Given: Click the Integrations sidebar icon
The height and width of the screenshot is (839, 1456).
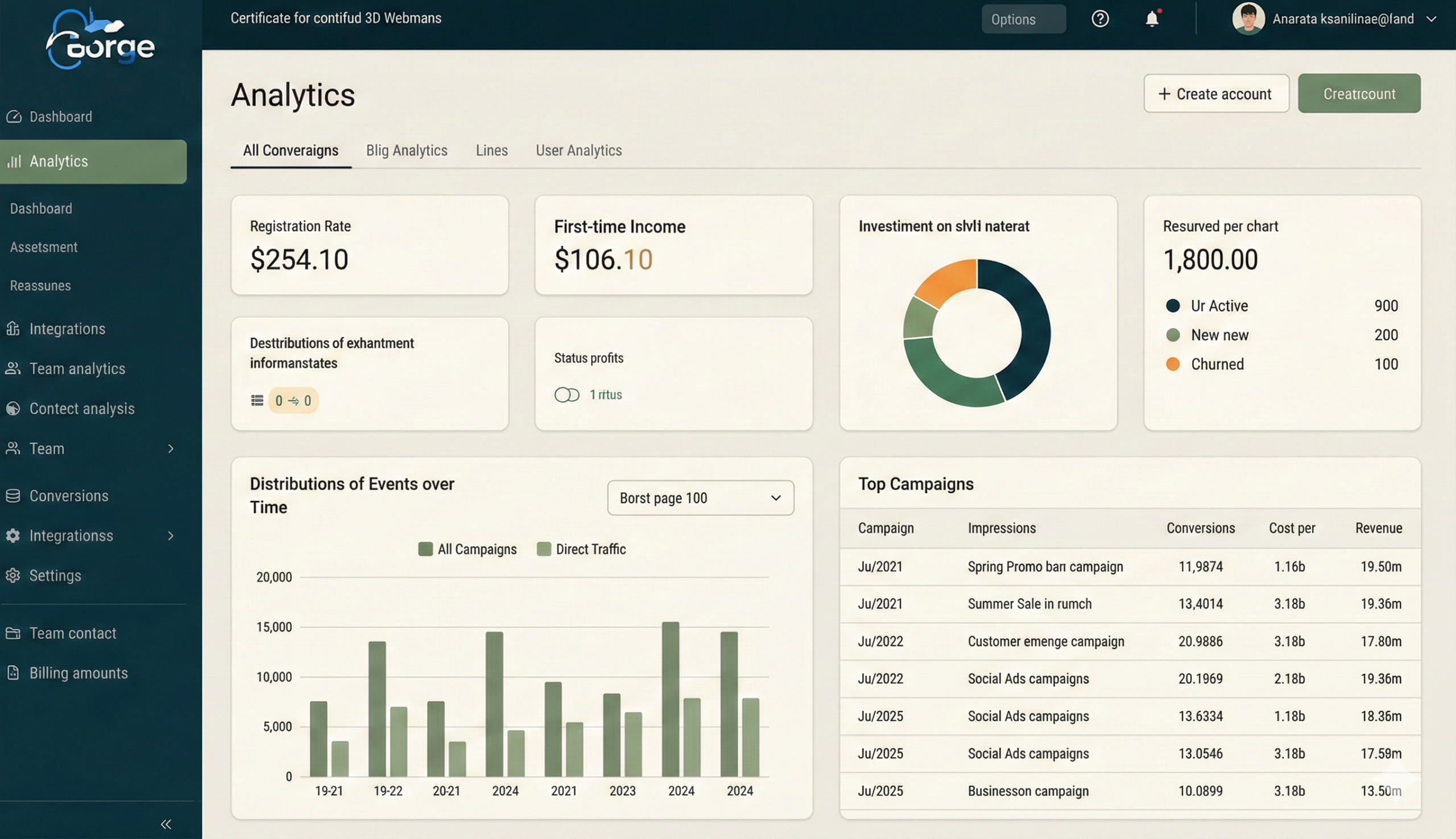Looking at the screenshot, I should (13, 329).
